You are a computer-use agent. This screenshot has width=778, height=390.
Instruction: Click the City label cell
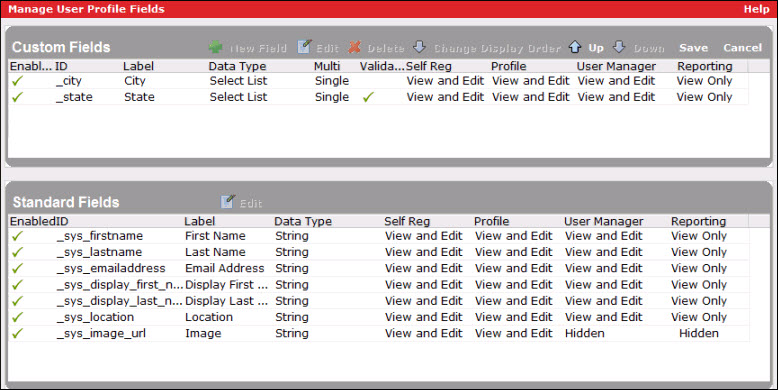[x=134, y=81]
